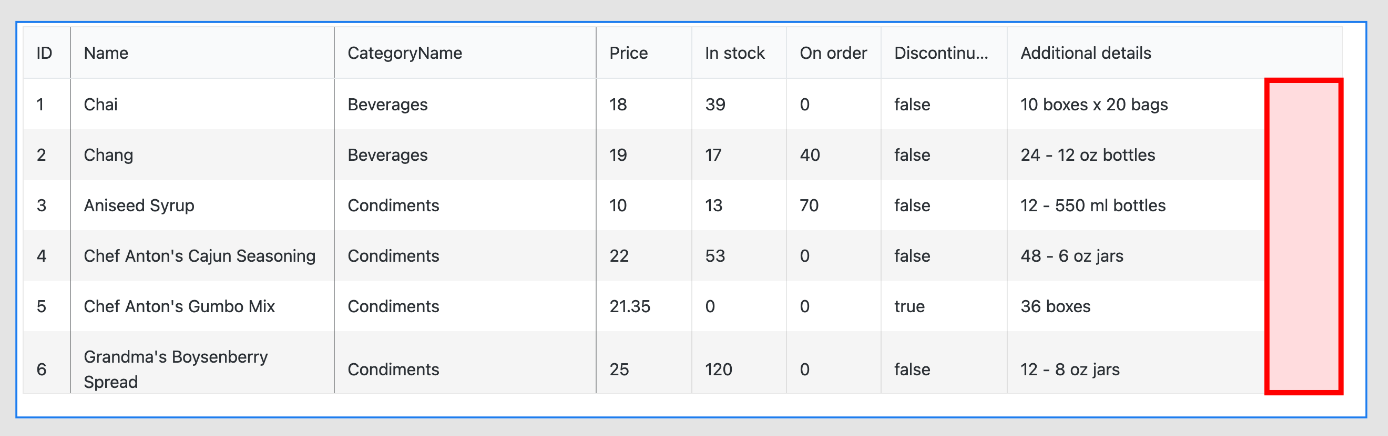This screenshot has width=1388, height=436.
Task: Click the ID column header
Action: click(45, 53)
